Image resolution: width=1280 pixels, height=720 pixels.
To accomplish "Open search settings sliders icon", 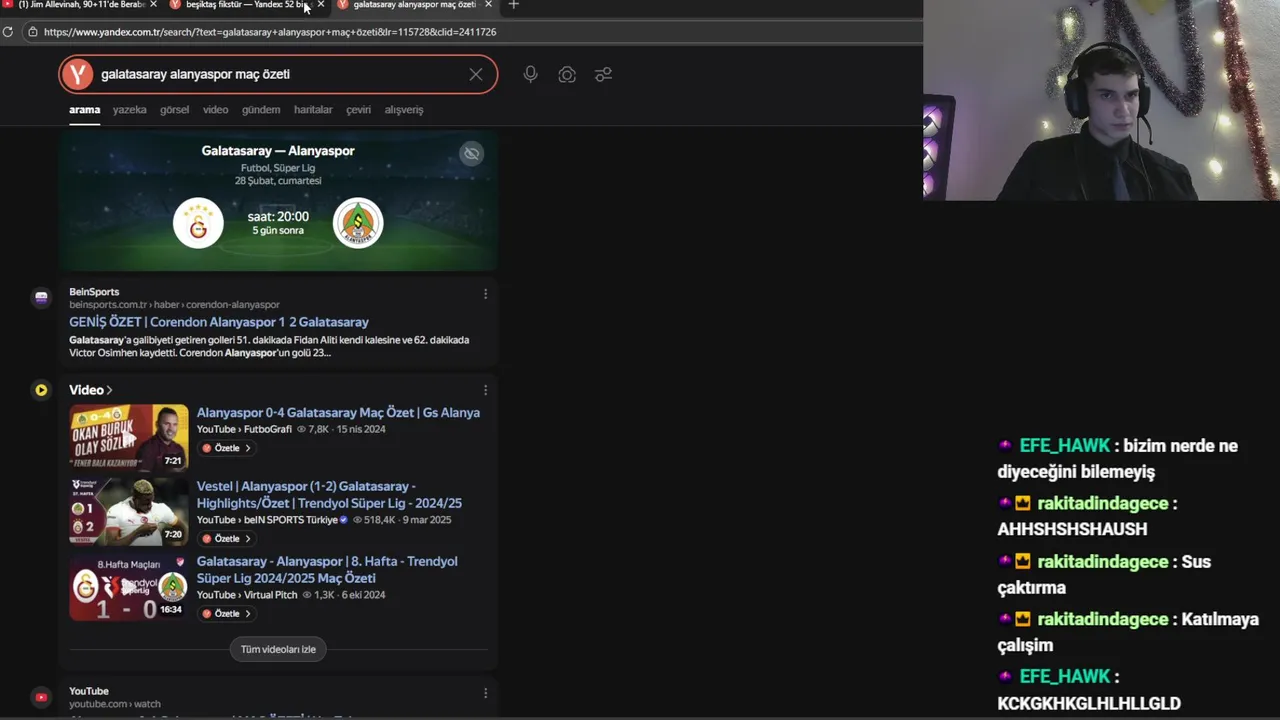I will click(603, 74).
